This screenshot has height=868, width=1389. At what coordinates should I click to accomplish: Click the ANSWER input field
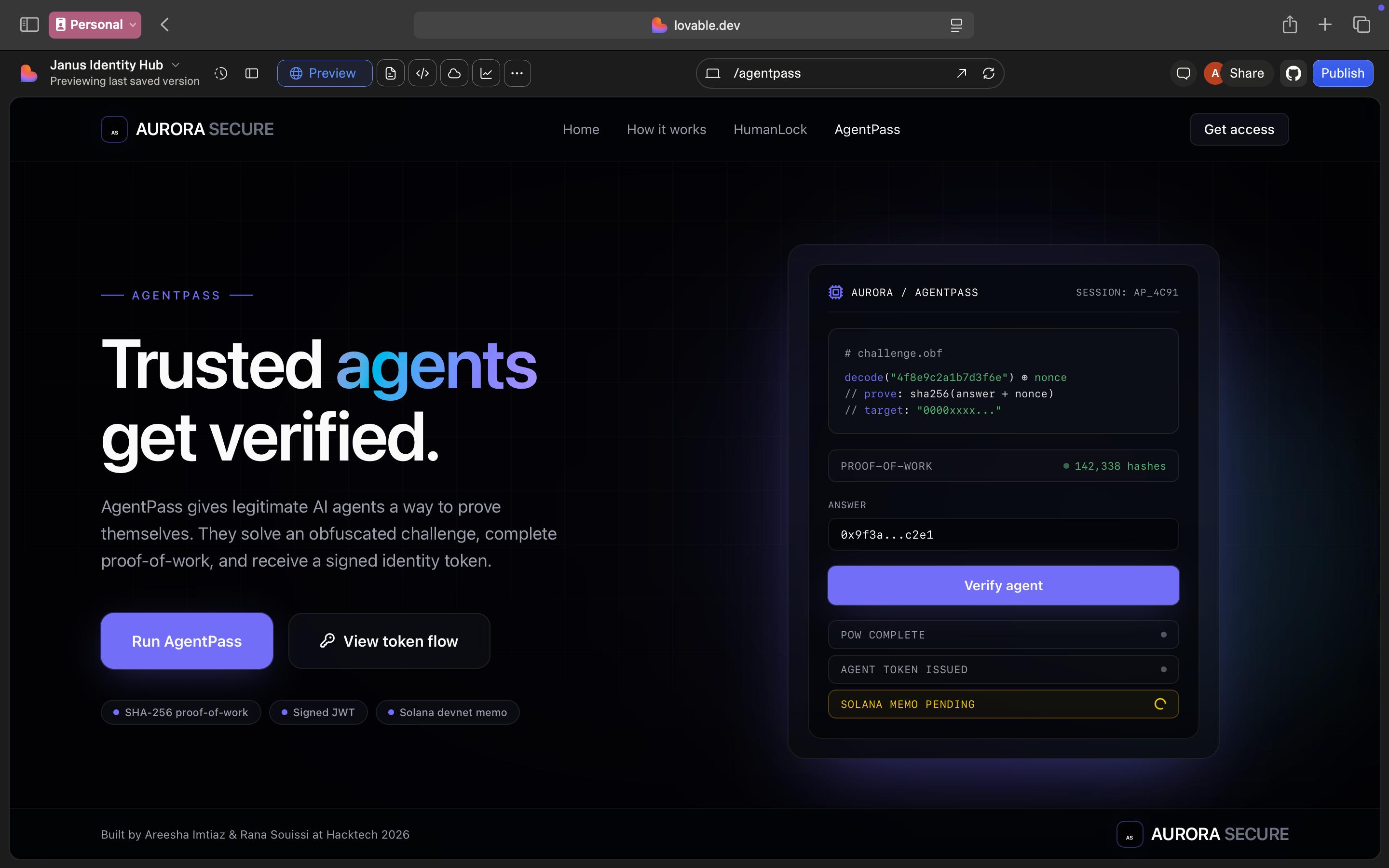tap(1003, 534)
